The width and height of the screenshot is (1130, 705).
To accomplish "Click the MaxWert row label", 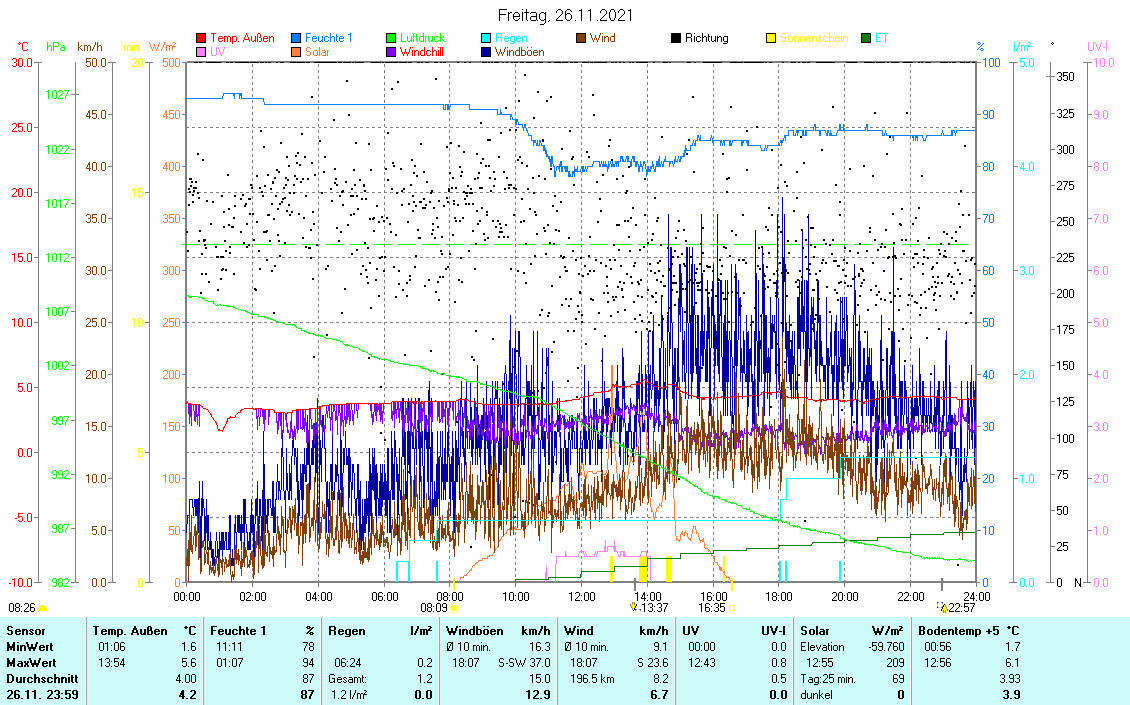I will pos(31,663).
